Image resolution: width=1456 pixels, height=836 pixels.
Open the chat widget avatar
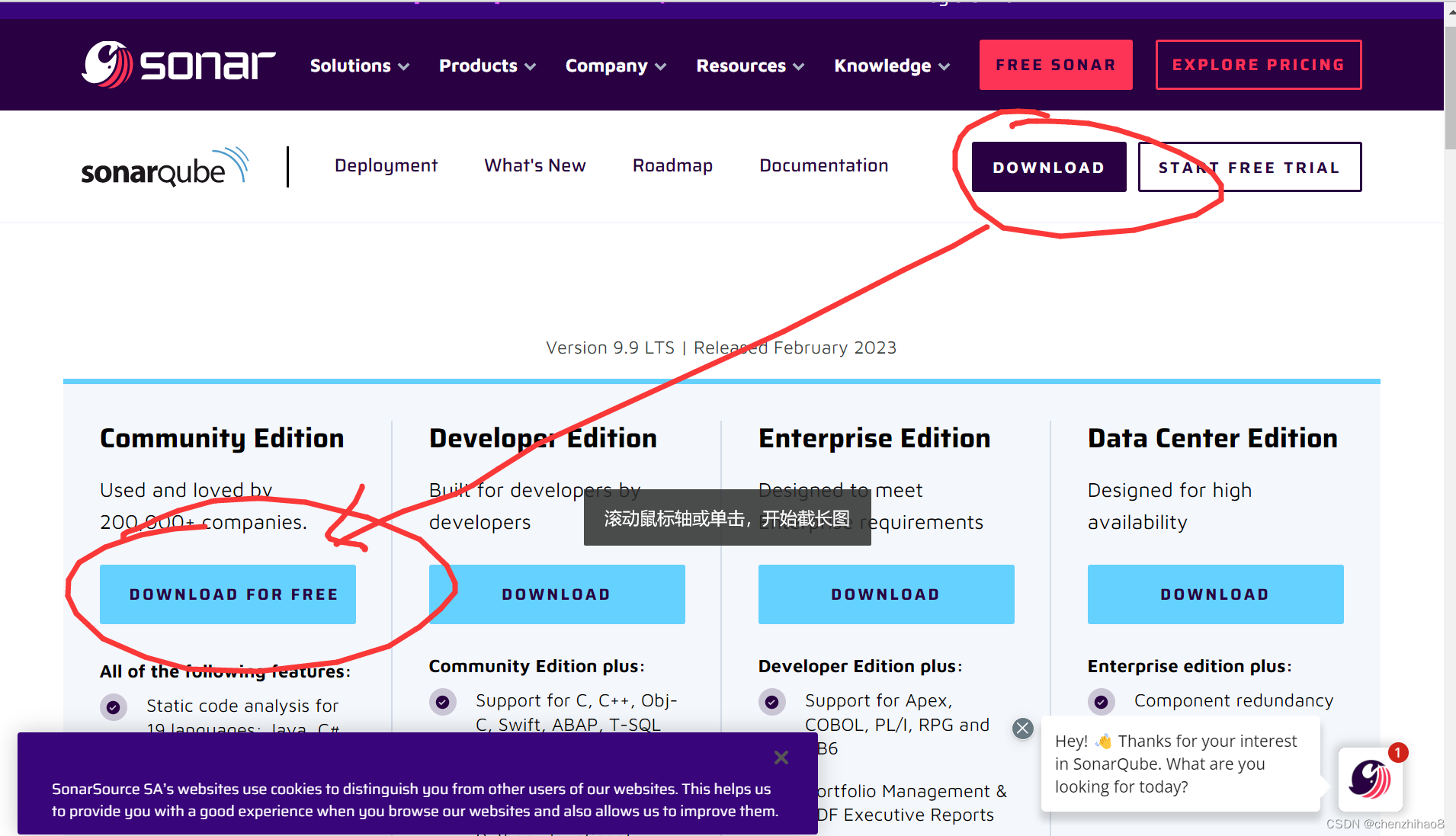click(x=1370, y=779)
